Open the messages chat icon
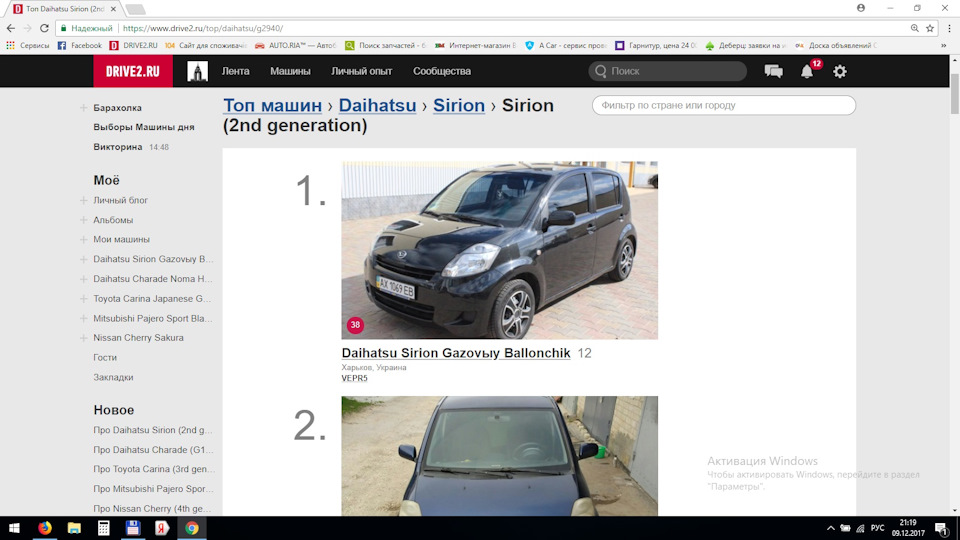The image size is (960, 540). click(x=773, y=71)
